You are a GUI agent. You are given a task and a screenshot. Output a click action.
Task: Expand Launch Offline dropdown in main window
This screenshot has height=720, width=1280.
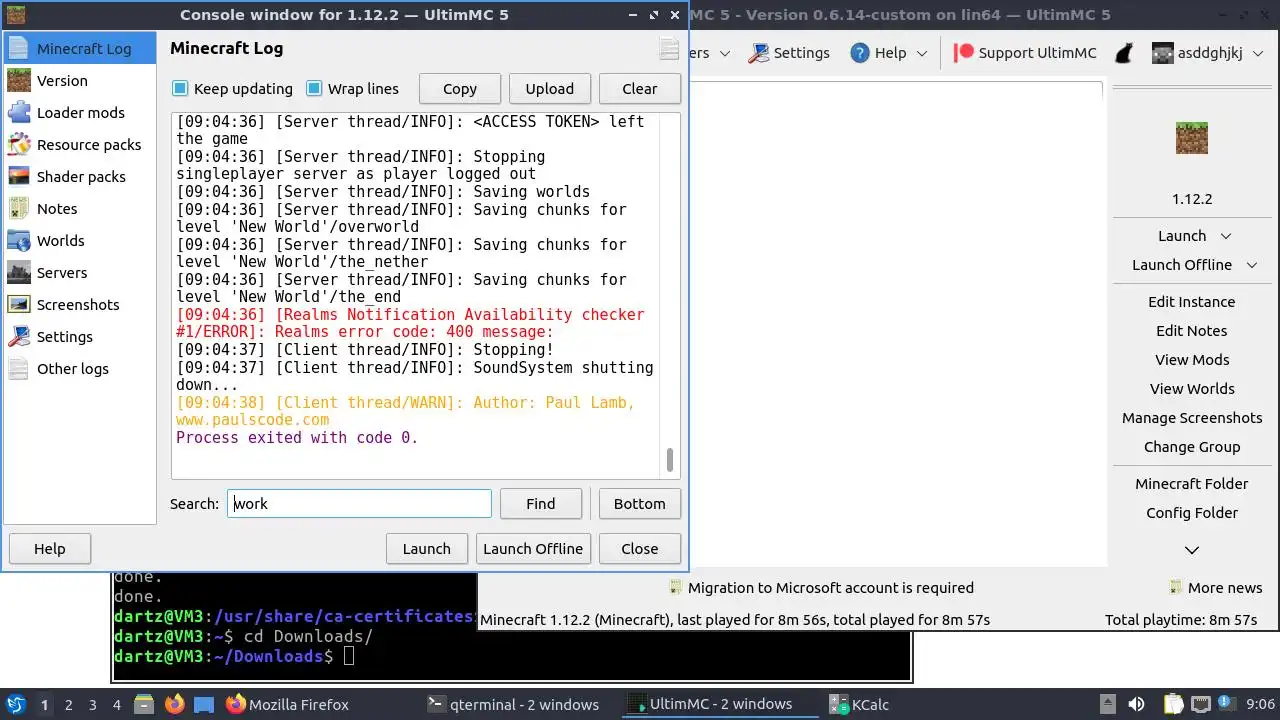pos(1252,265)
